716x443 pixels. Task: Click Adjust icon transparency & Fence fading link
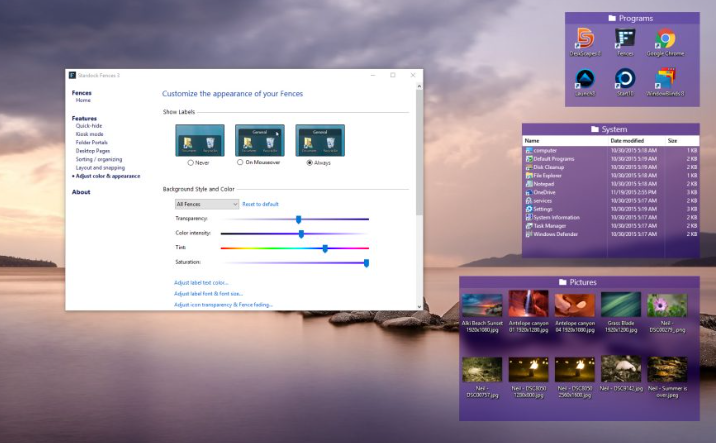coord(223,305)
